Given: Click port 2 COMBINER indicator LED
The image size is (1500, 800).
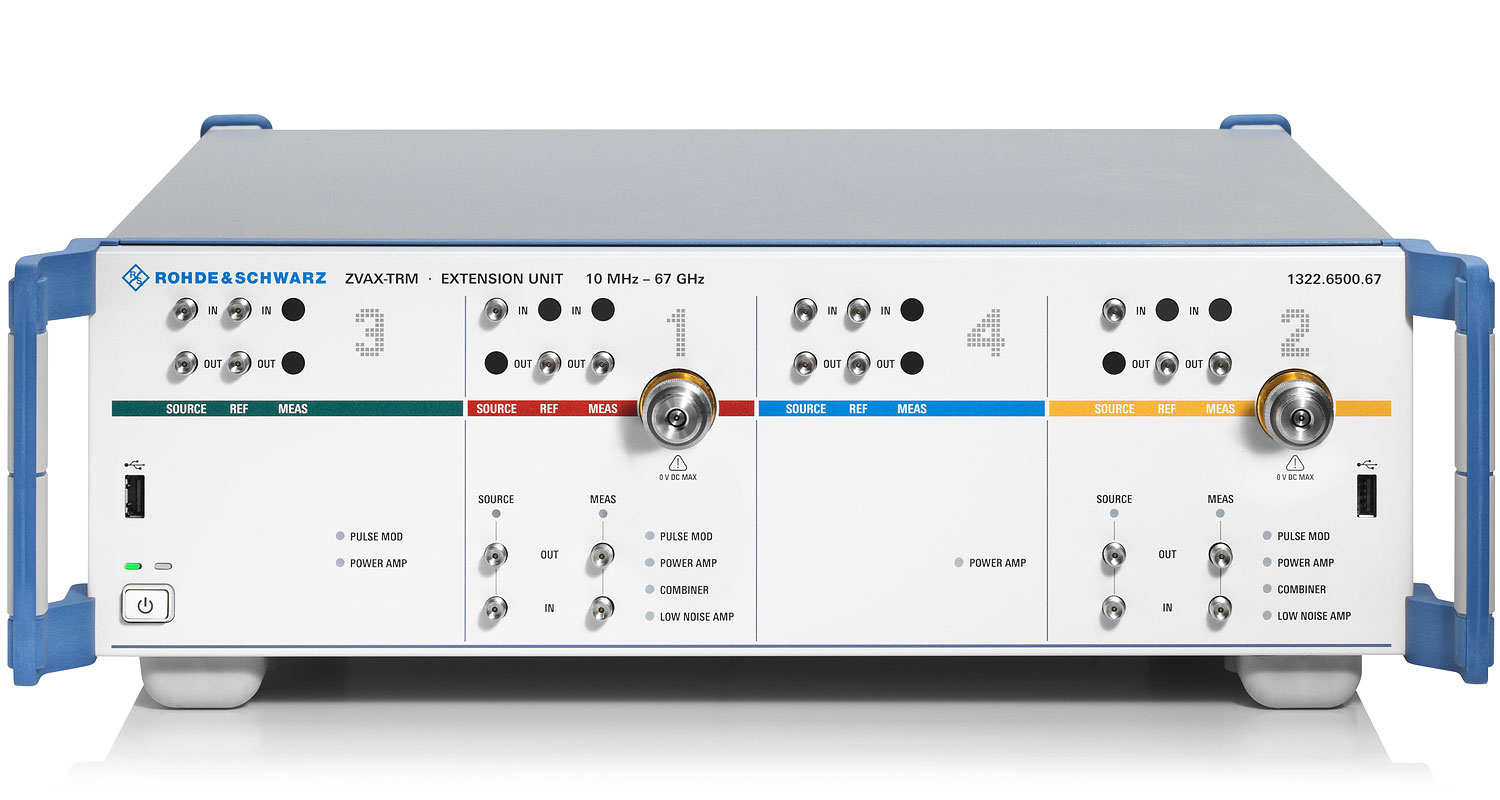Looking at the screenshot, I should pos(1268,590).
